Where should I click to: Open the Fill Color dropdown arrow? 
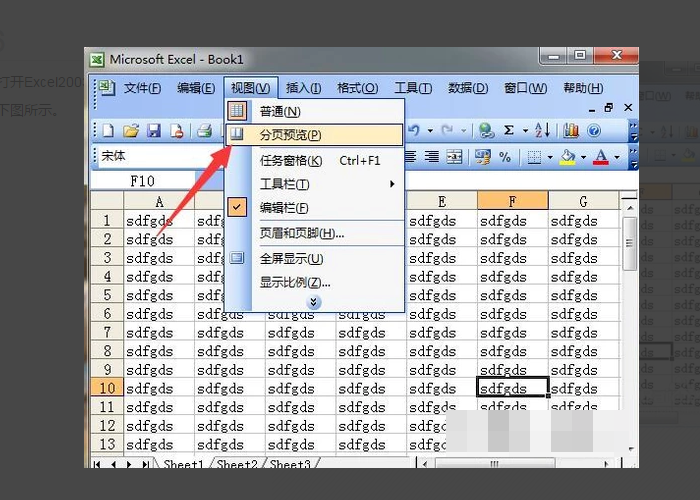(x=583, y=157)
